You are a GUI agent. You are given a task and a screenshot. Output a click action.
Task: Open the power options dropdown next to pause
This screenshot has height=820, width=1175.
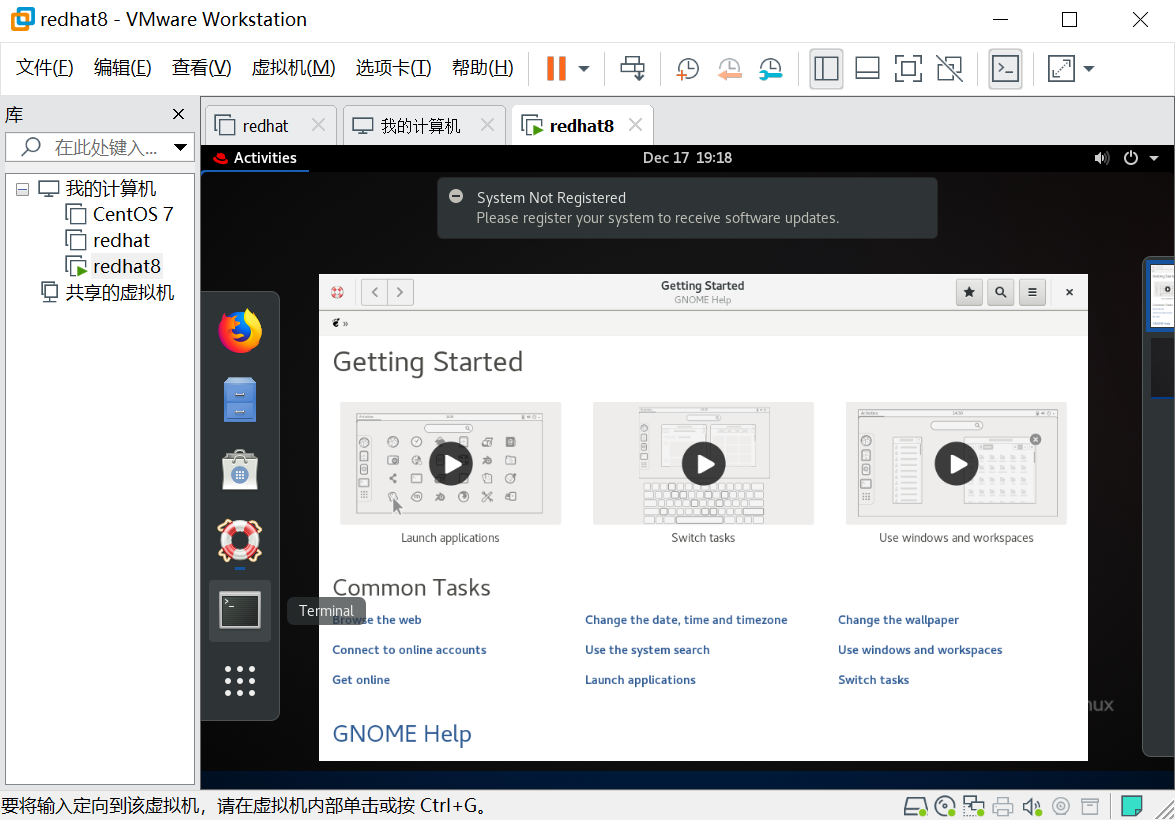(x=584, y=69)
